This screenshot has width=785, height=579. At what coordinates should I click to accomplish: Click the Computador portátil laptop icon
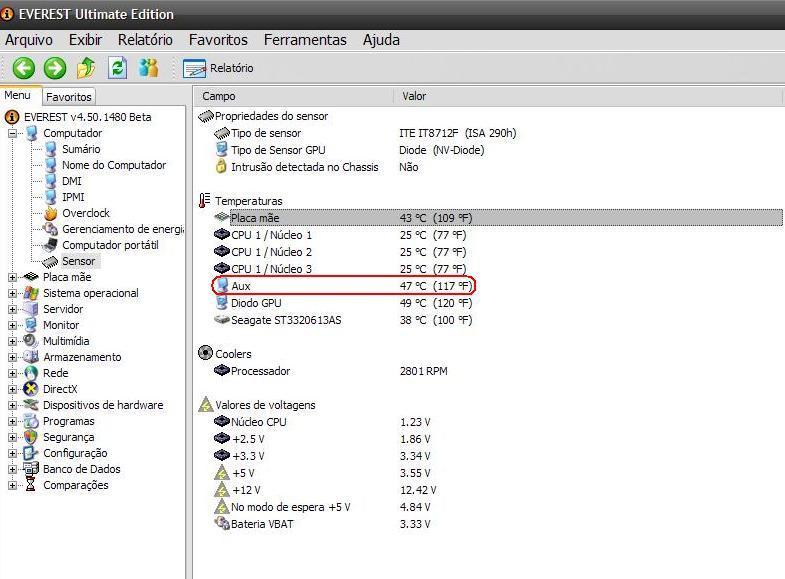coord(50,245)
